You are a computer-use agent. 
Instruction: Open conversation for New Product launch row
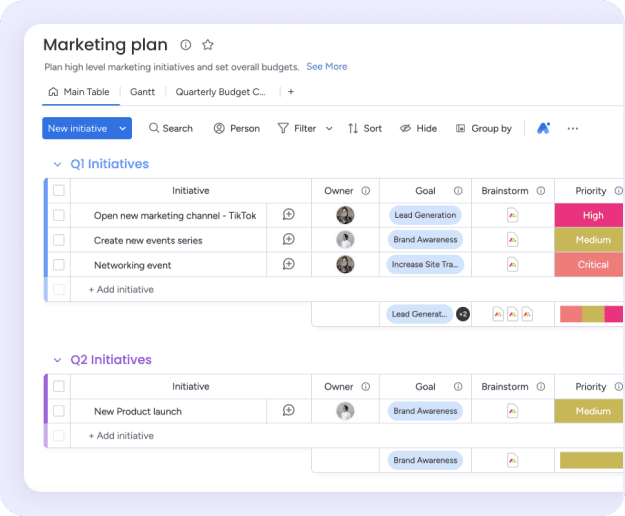[288, 410]
